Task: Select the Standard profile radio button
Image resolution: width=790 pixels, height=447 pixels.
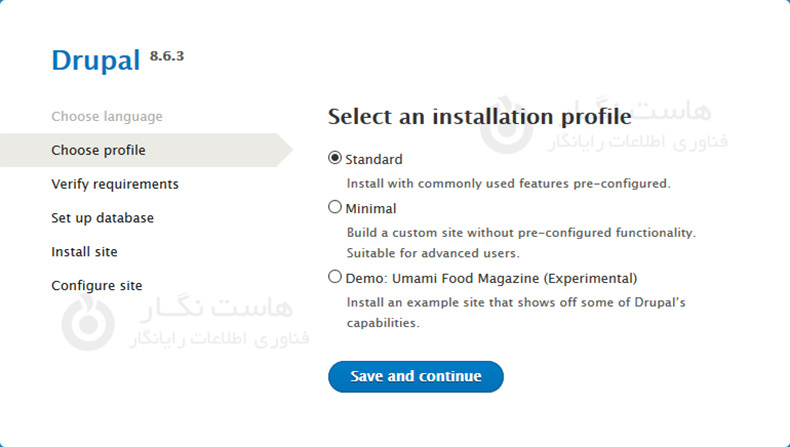Action: pyautogui.click(x=335, y=159)
